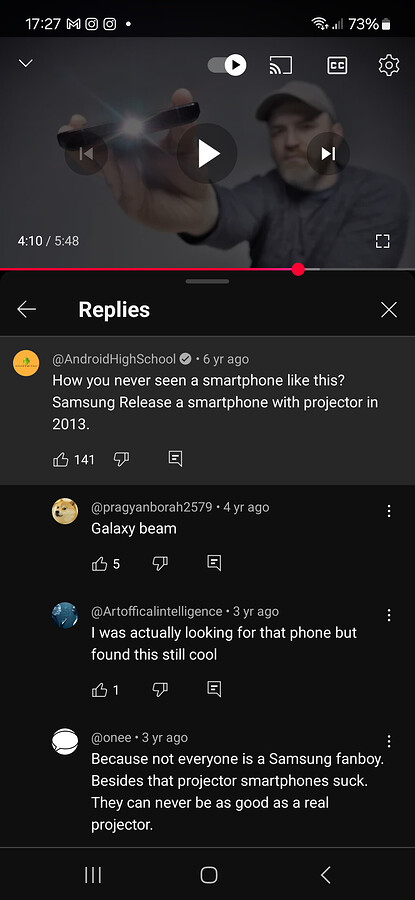Close the Replies panel
This screenshot has height=900, width=415.
[x=389, y=310]
